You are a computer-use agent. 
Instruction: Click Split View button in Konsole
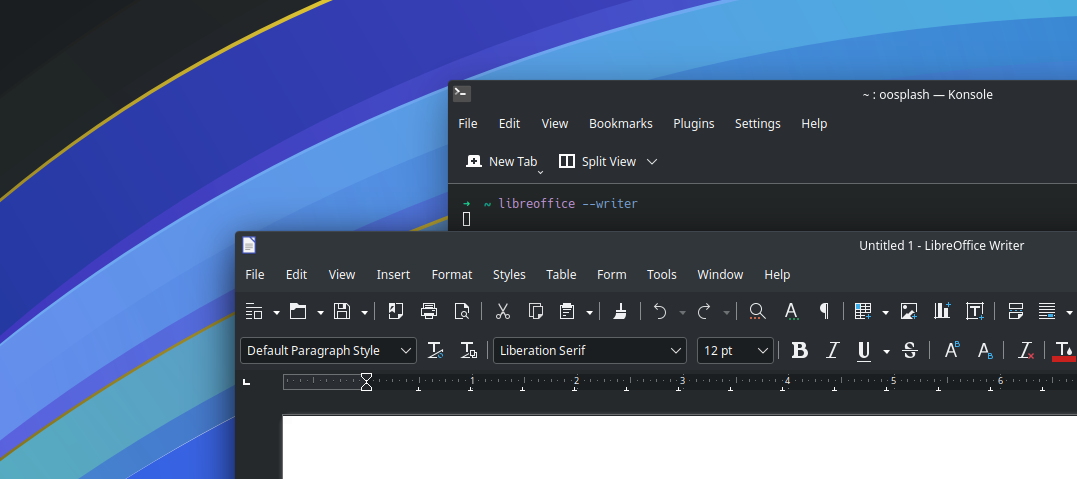[x=597, y=161]
